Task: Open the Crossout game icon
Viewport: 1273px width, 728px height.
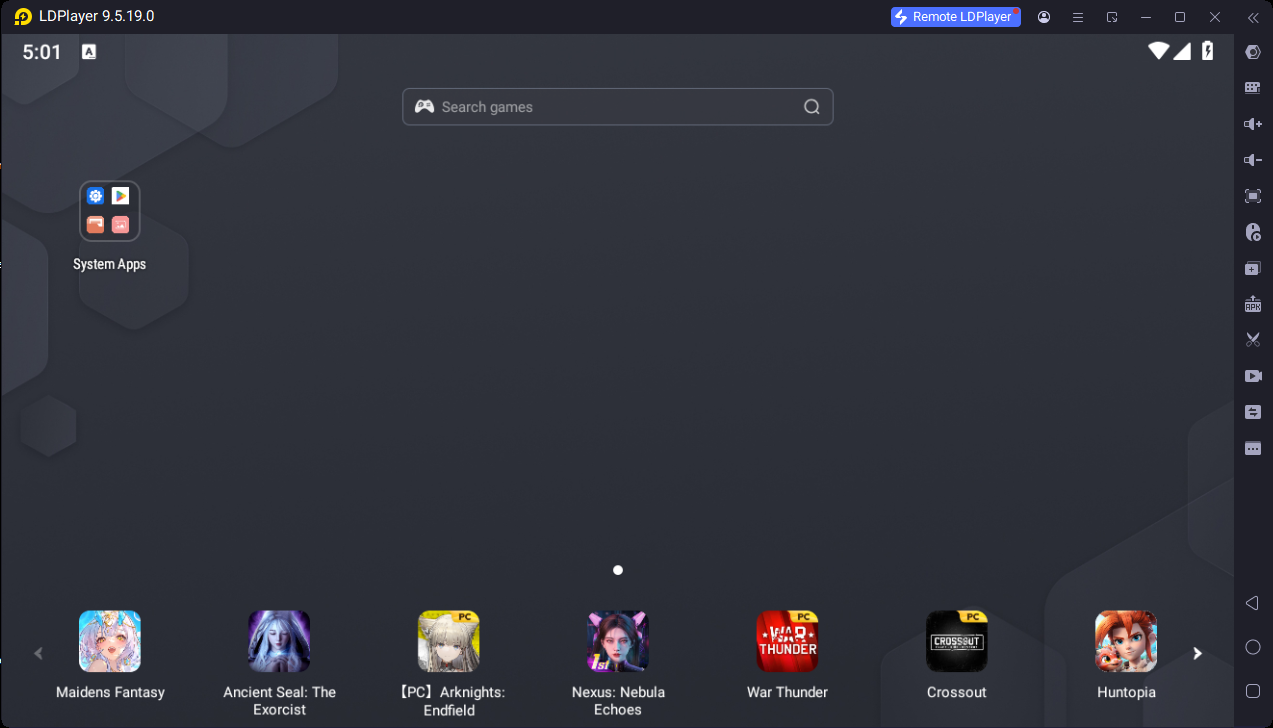Action: (x=957, y=641)
